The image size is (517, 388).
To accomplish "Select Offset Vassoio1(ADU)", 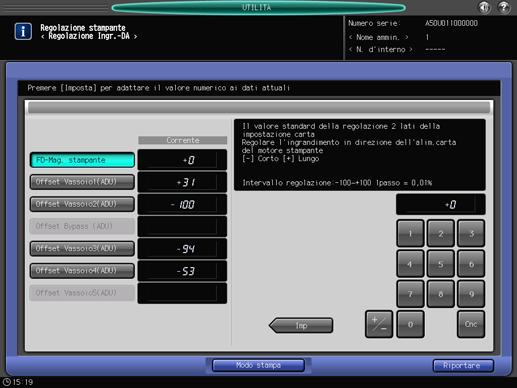I will click(82, 182).
